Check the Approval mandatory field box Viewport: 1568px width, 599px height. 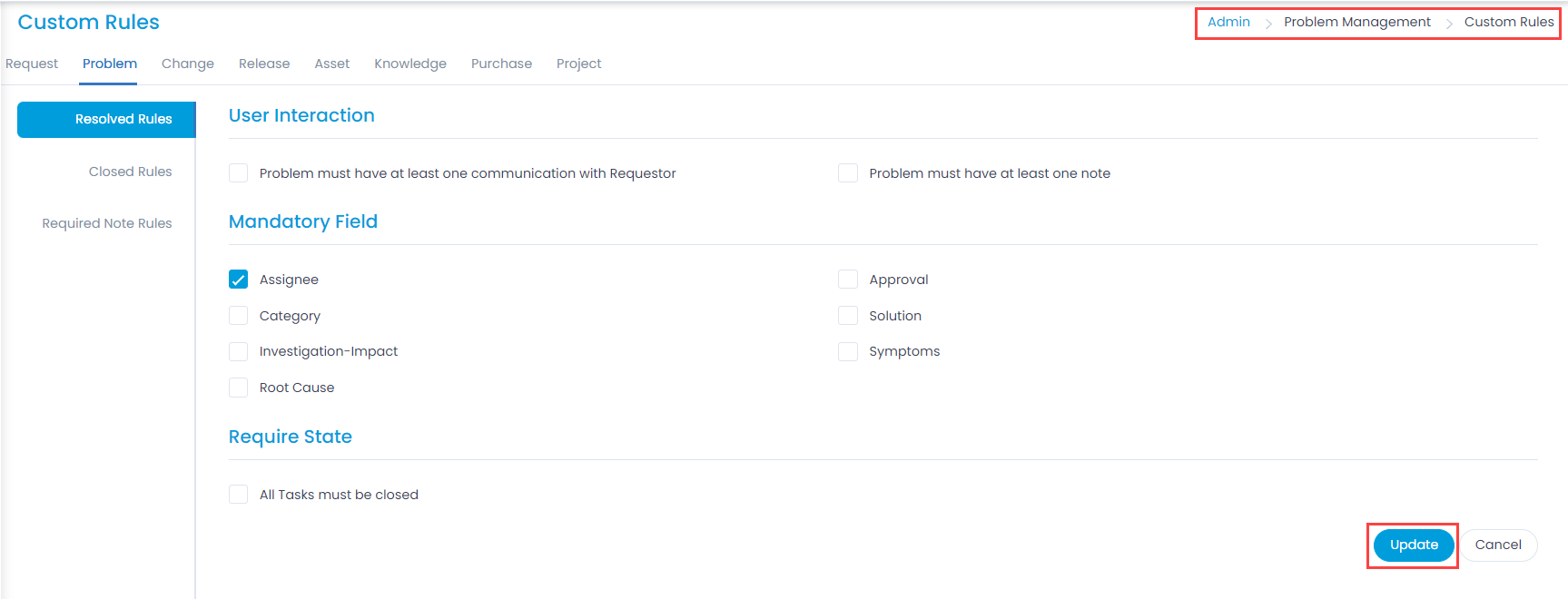click(x=848, y=280)
